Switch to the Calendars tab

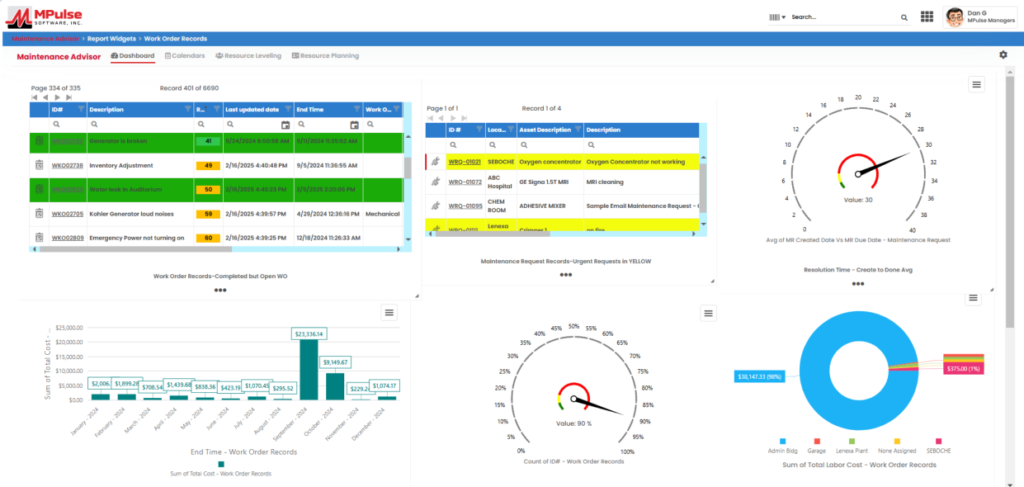point(185,56)
